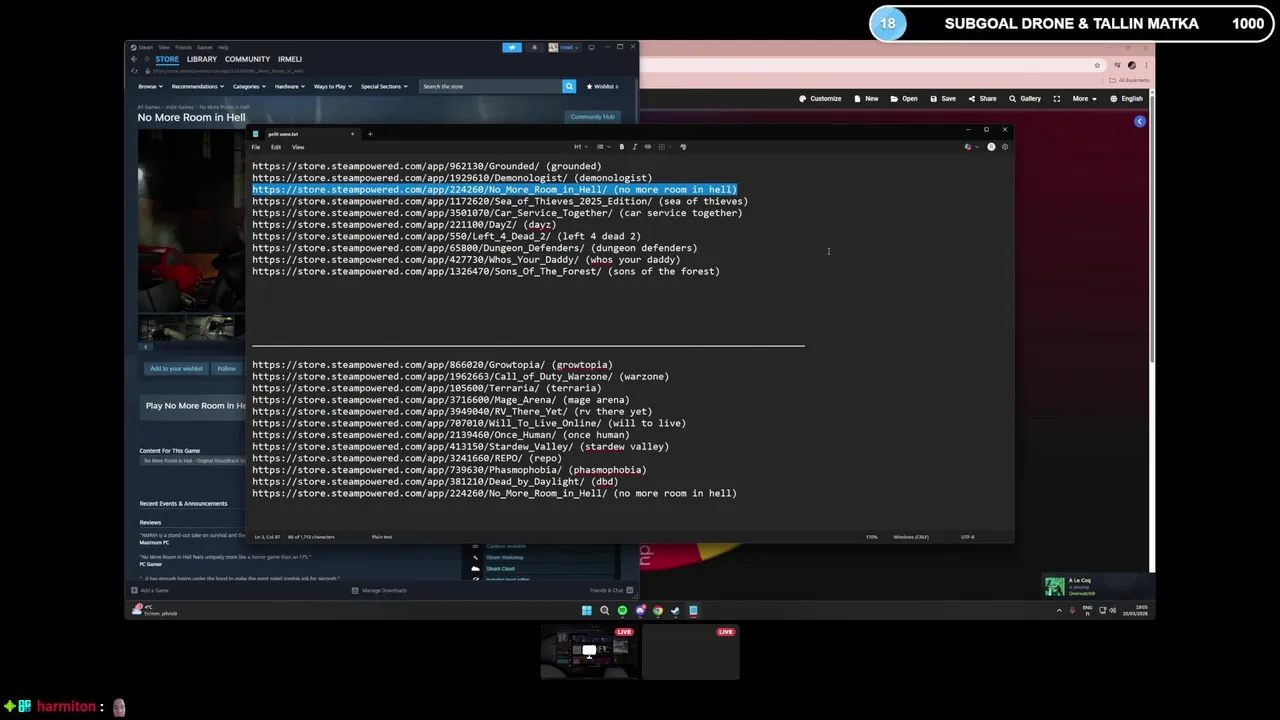This screenshot has height=720, width=1280.
Task: Open Notepad from the taskbar
Action: [x=693, y=610]
